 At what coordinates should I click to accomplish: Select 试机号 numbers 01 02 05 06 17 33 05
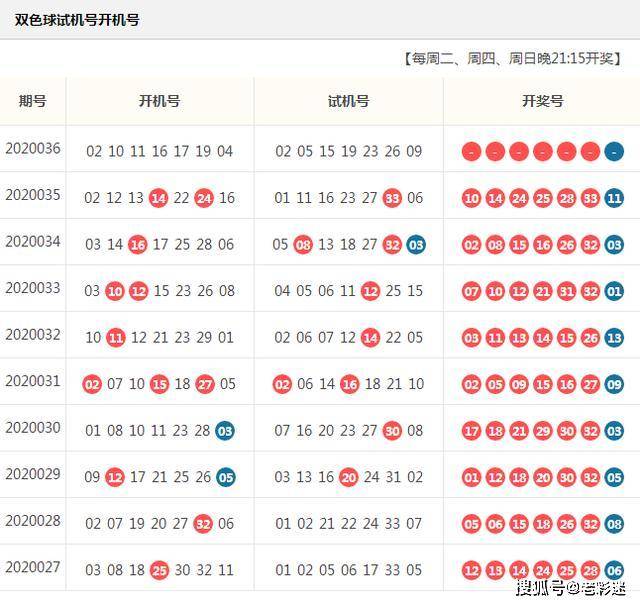point(349,570)
